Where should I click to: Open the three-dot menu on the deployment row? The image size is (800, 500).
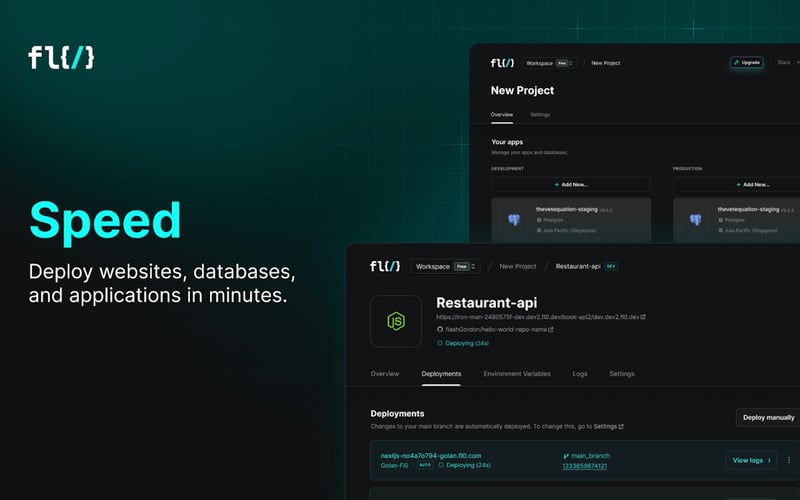(x=789, y=460)
